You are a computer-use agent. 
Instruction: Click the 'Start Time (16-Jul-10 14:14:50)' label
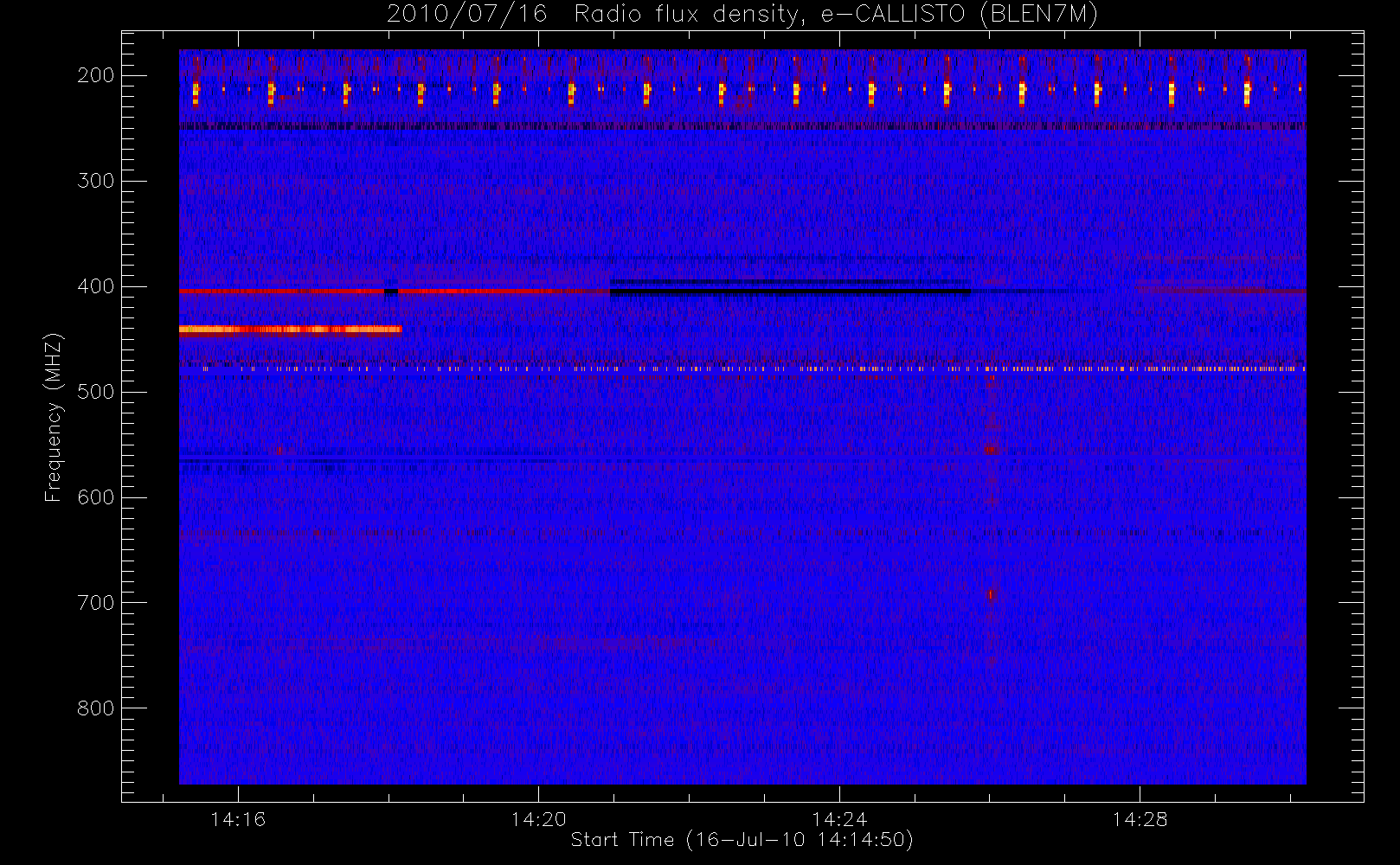pyautogui.click(x=742, y=840)
